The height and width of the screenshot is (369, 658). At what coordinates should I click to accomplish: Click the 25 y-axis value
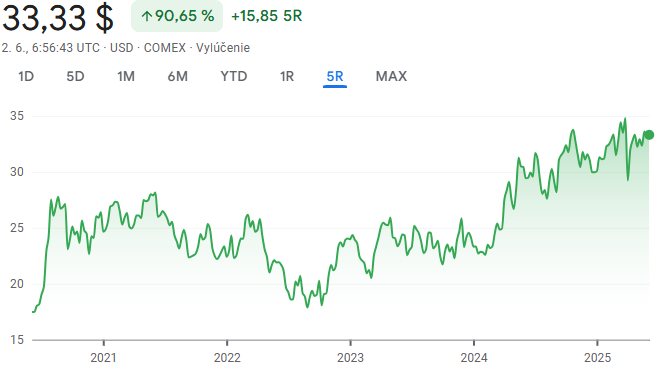tap(17, 228)
